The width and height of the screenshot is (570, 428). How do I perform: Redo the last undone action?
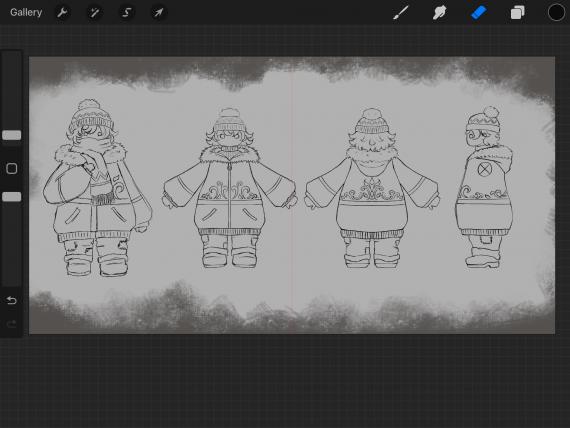12,324
